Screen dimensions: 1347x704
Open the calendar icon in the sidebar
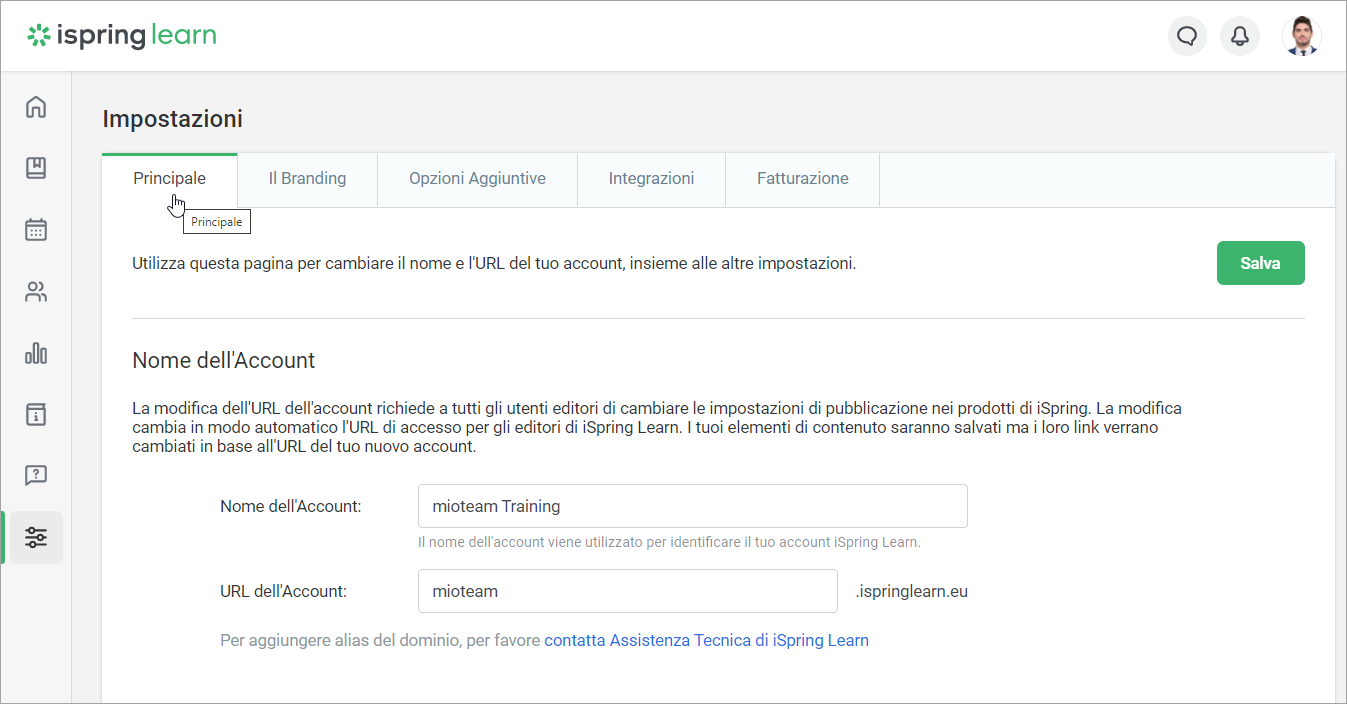pos(36,230)
